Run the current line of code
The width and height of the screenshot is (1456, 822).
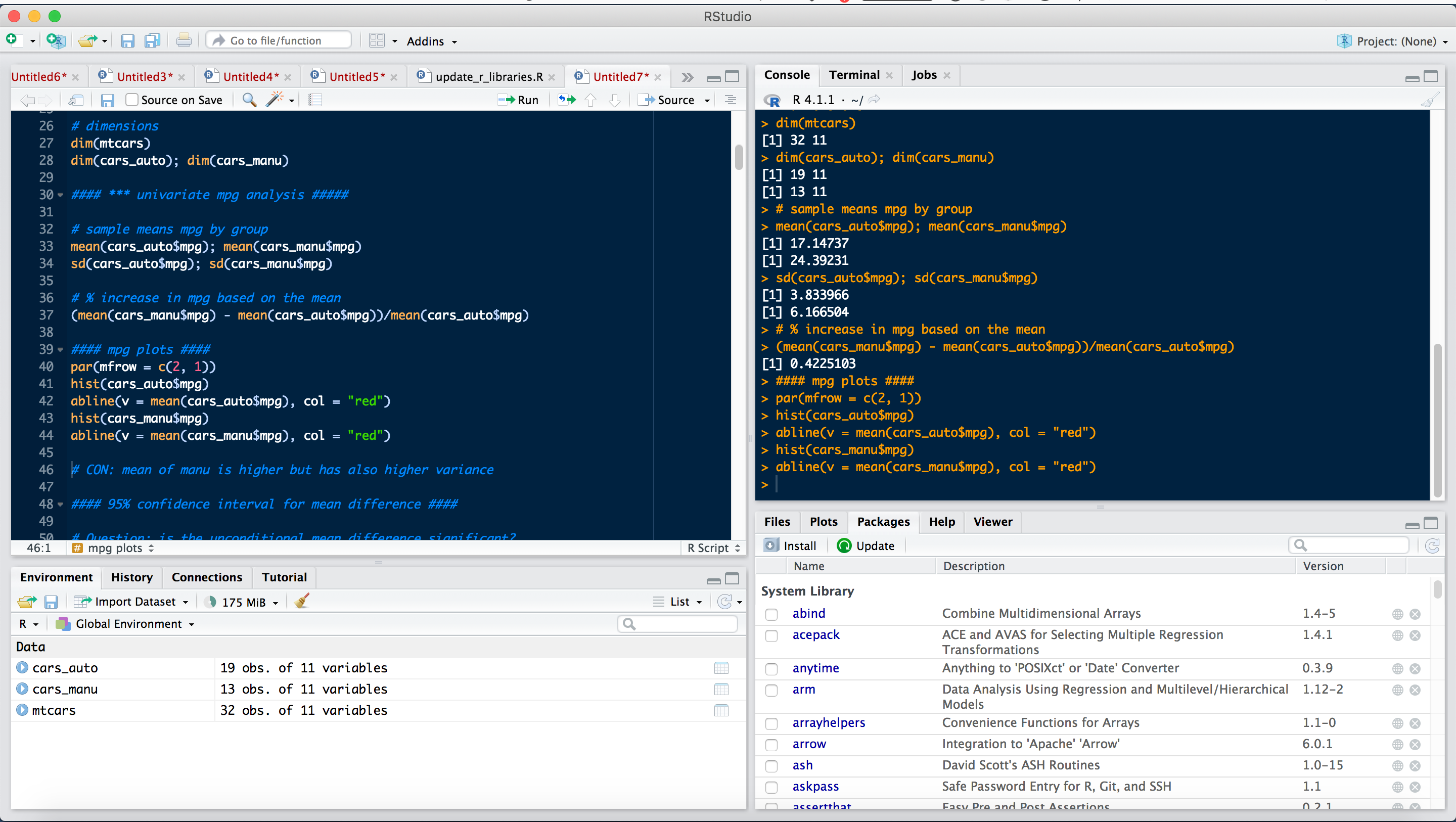[x=518, y=100]
